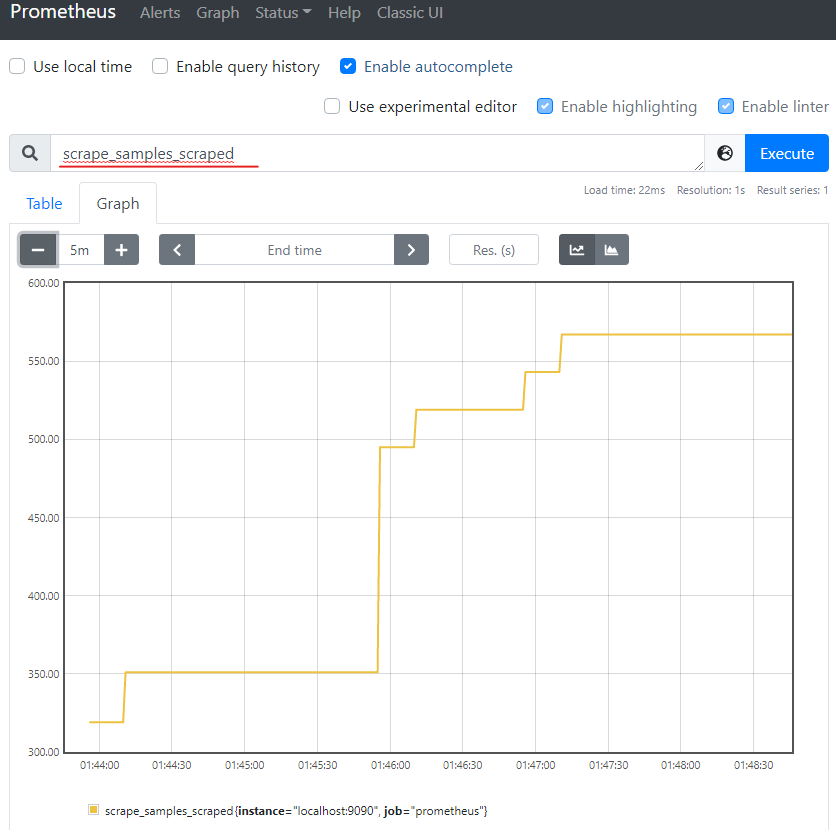Switch to the Table tab
The width and height of the screenshot is (836, 830).
(44, 204)
